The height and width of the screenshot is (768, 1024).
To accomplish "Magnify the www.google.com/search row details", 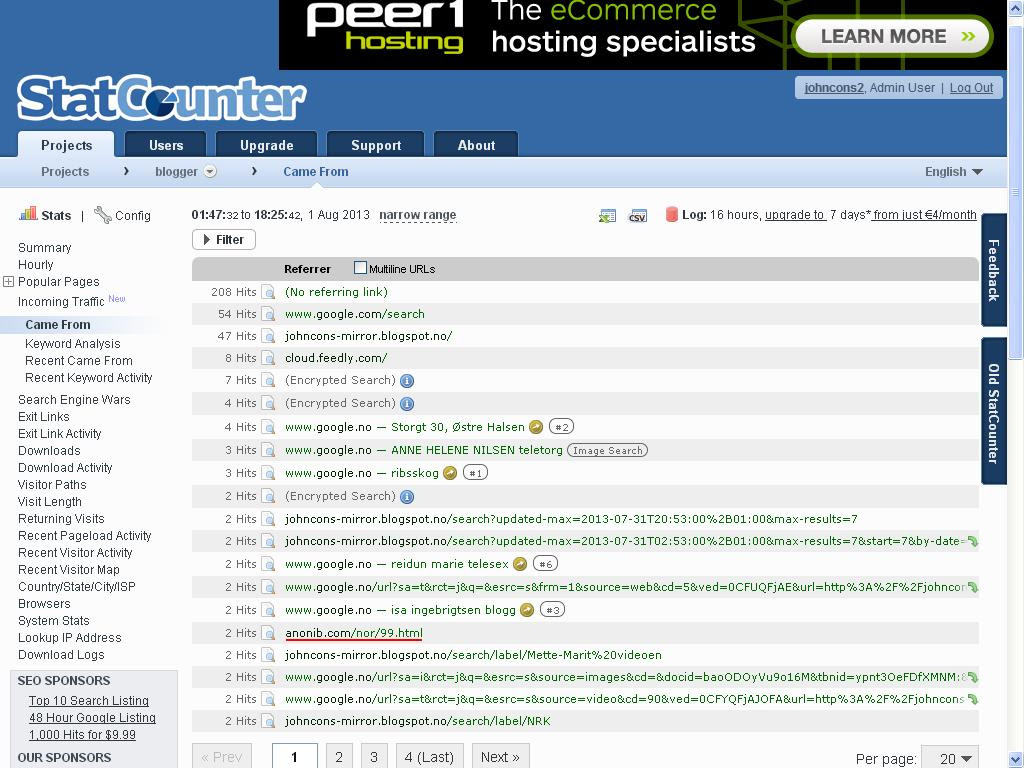I will (x=268, y=314).
